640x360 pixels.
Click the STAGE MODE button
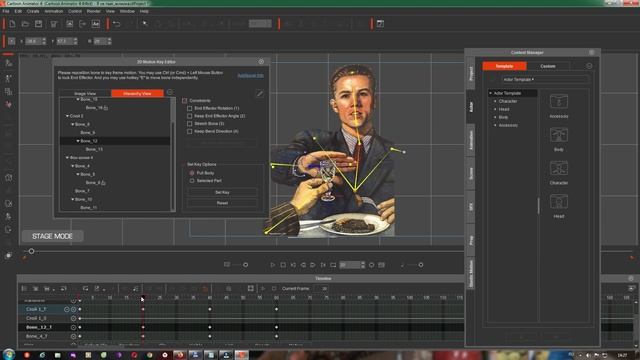[52, 236]
